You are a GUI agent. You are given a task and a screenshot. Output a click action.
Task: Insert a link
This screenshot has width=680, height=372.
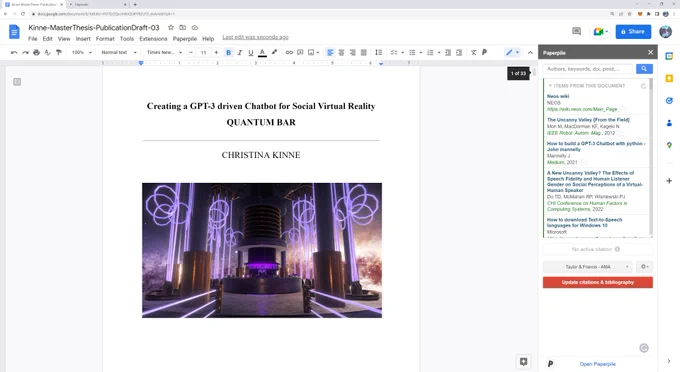[x=289, y=52]
